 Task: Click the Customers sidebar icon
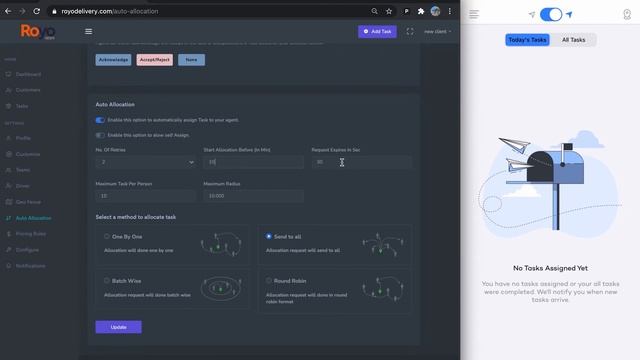click(x=9, y=90)
